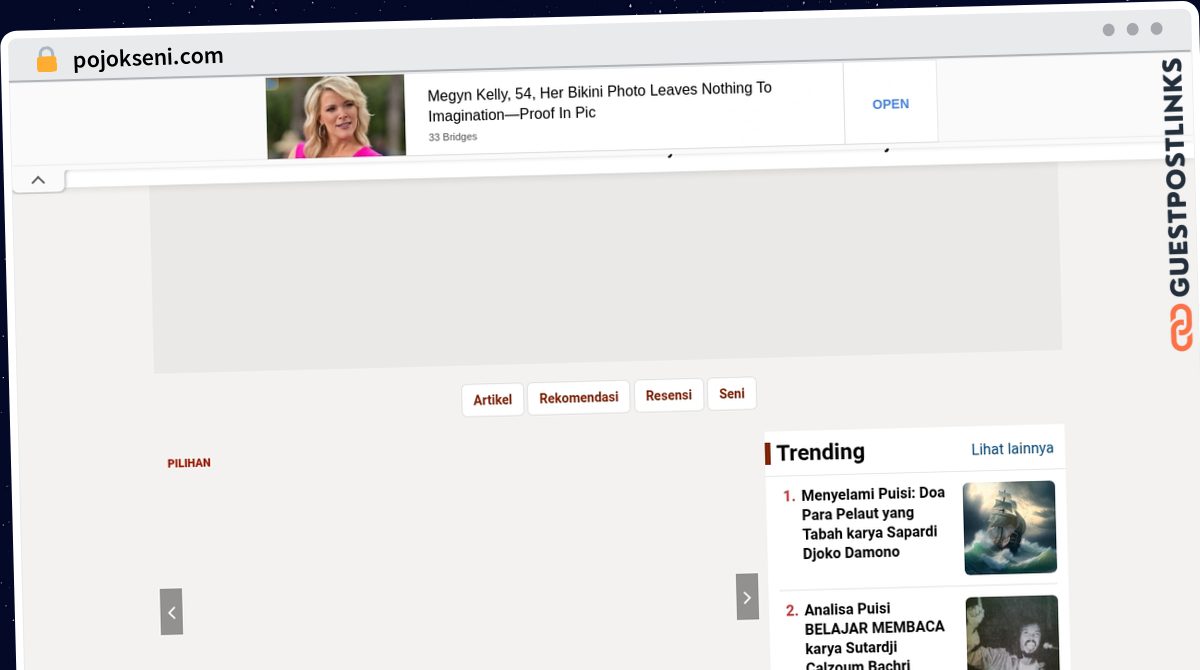Click the 33 Bridges ad source label
The image size is (1200, 670).
(x=451, y=136)
